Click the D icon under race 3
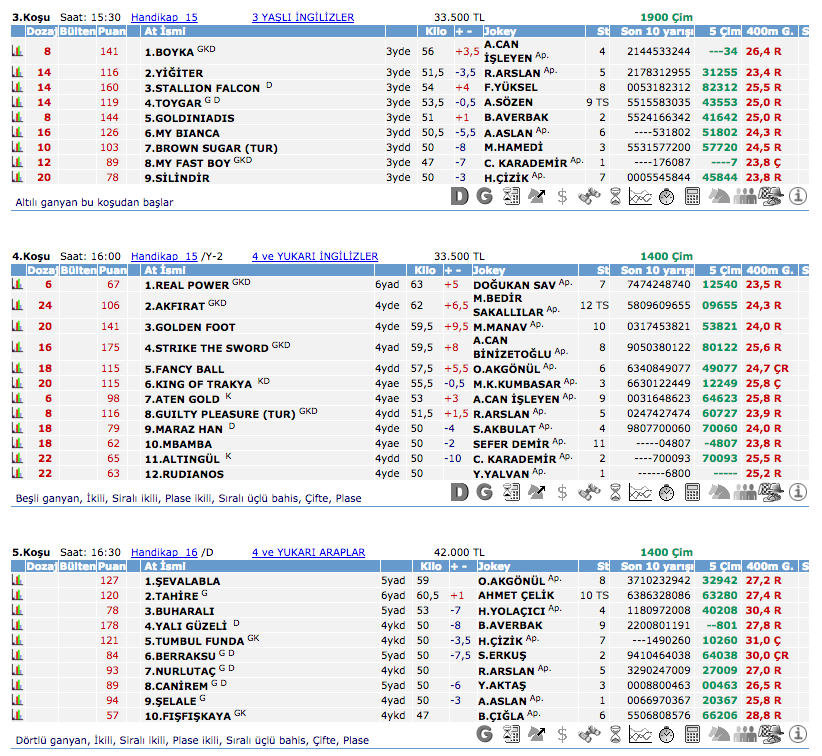 459,196
